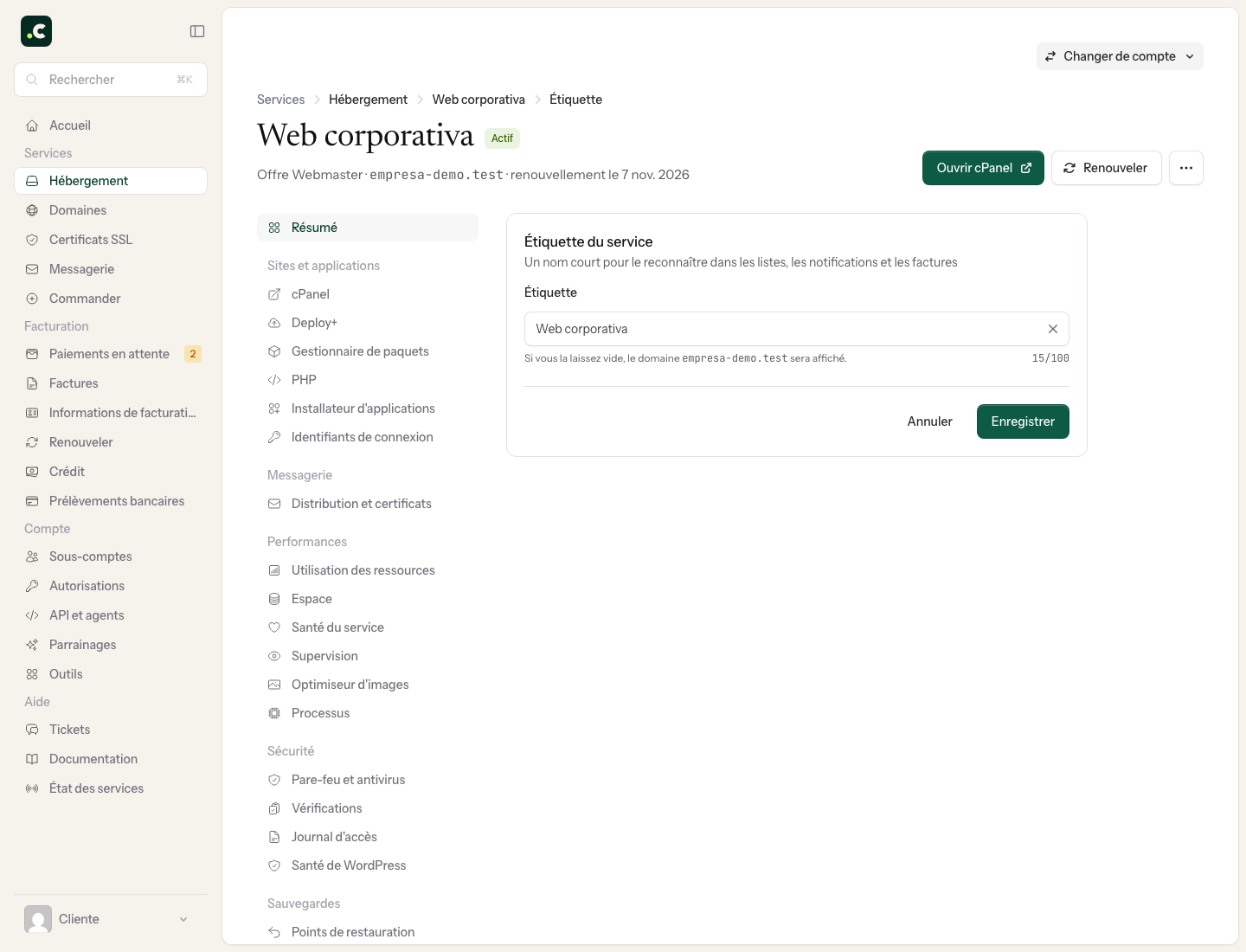Screen dimensions: 1246x952
Task: Open Installateur d'applications
Action: click(368, 408)
